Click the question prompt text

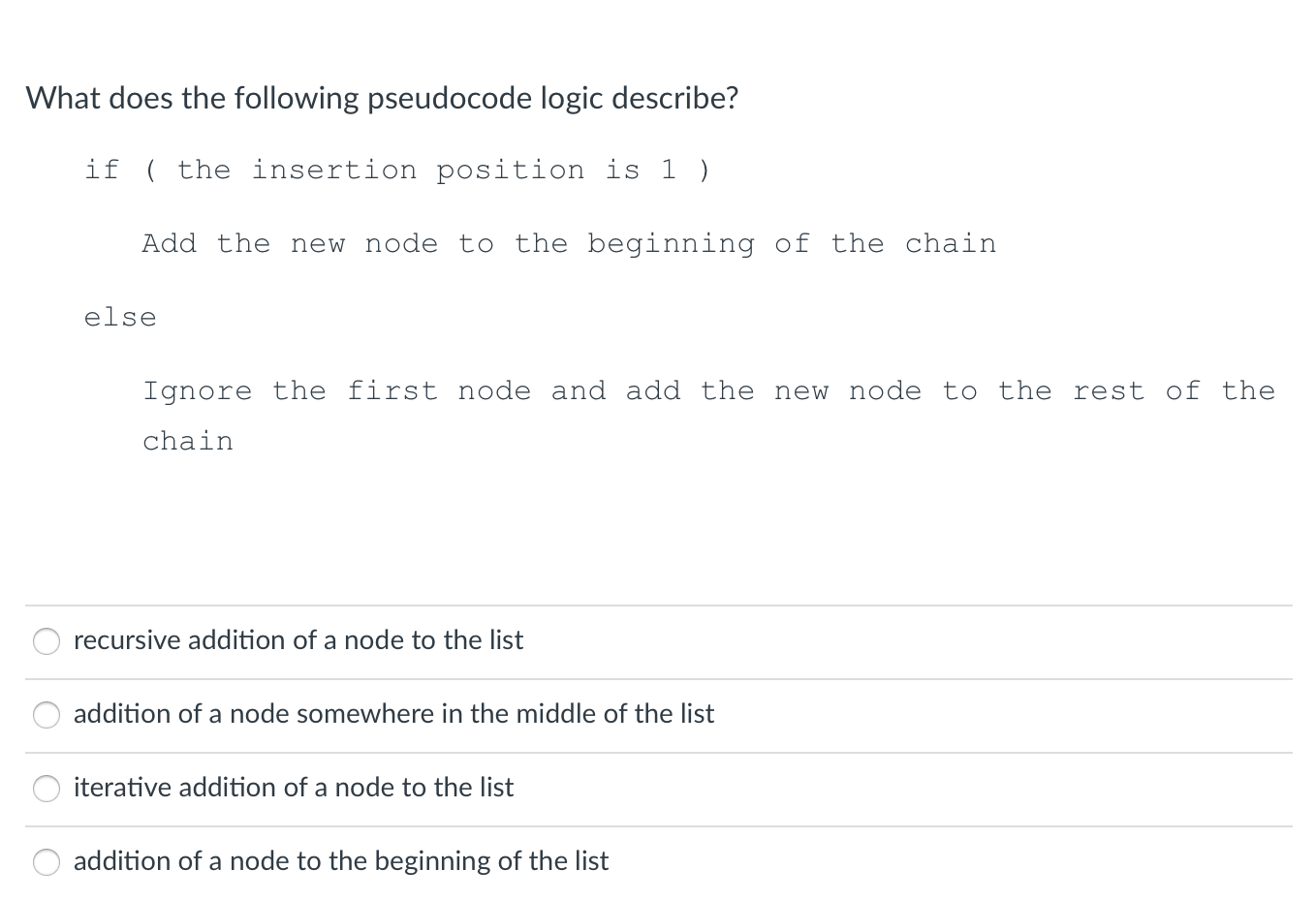pyautogui.click(x=382, y=98)
